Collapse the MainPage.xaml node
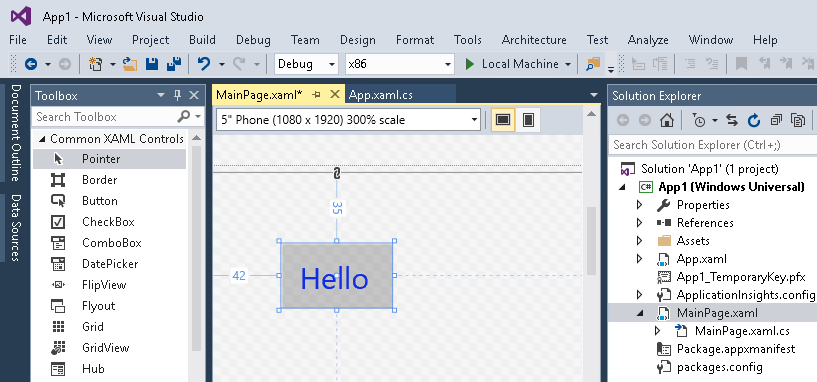 [x=640, y=313]
